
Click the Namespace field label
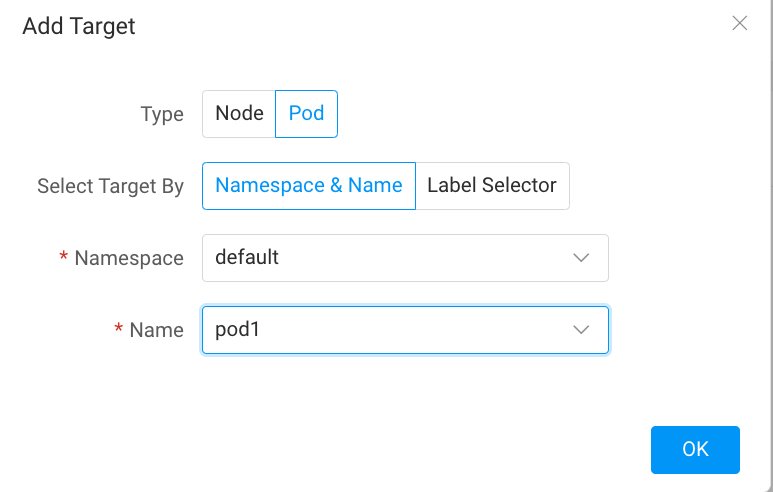tap(129, 259)
